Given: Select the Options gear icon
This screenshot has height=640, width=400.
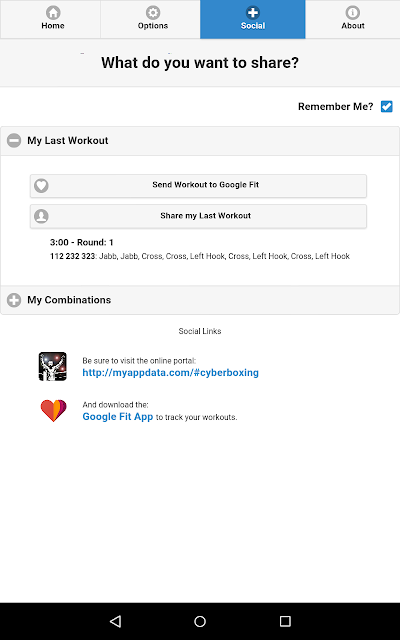Looking at the screenshot, I should click(153, 12).
